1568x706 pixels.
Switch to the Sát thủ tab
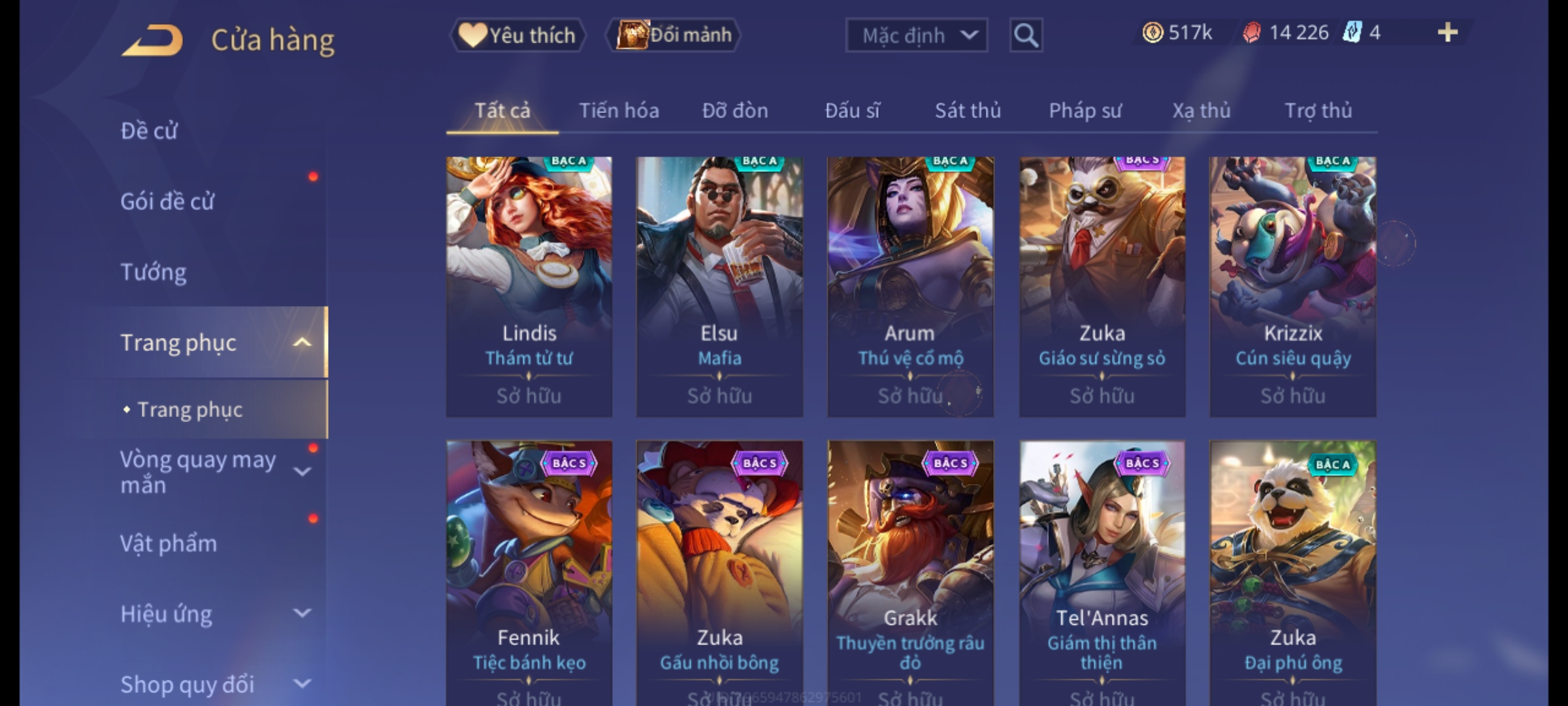[x=968, y=110]
